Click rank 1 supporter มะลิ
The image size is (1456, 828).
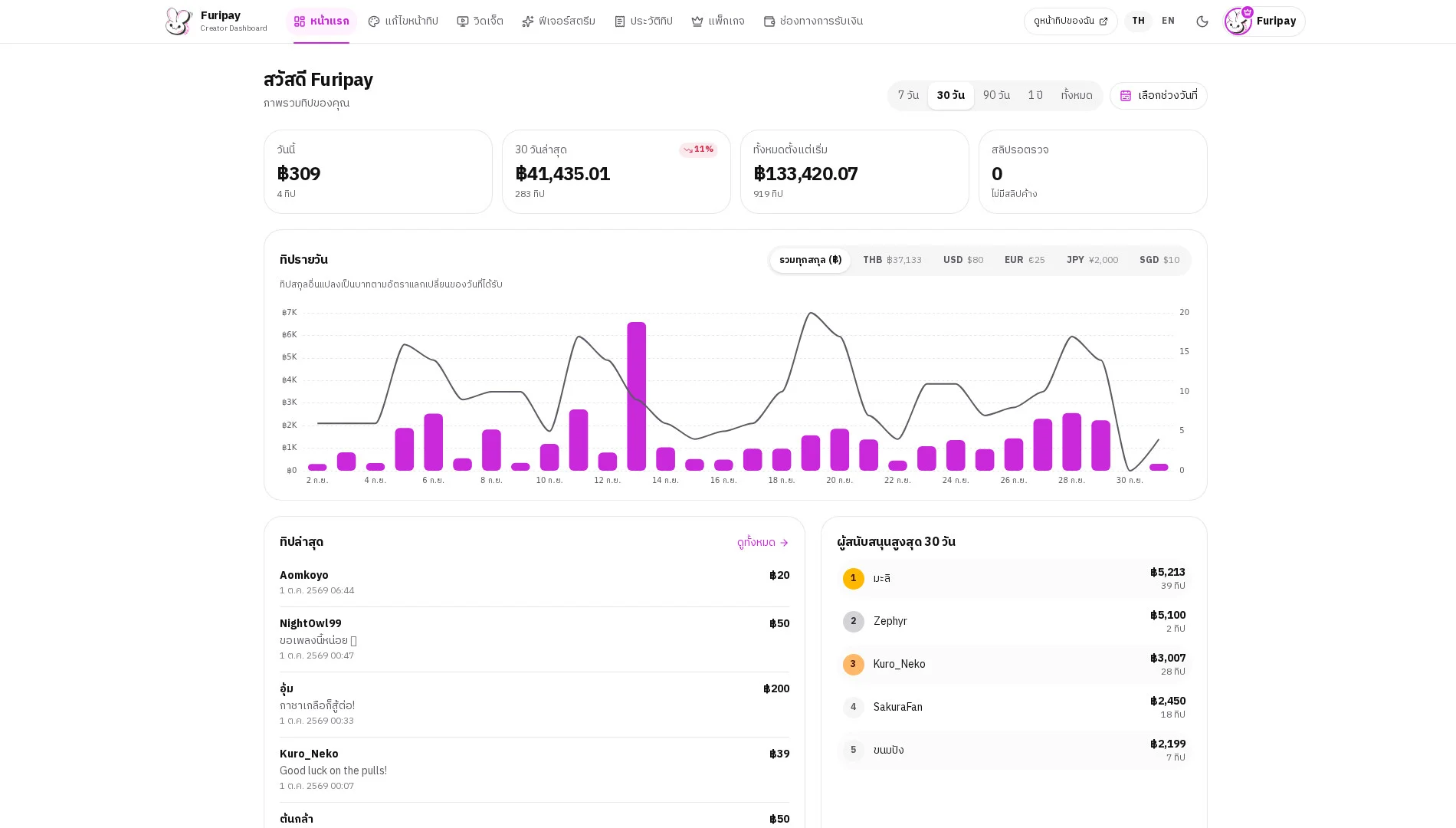(1014, 579)
